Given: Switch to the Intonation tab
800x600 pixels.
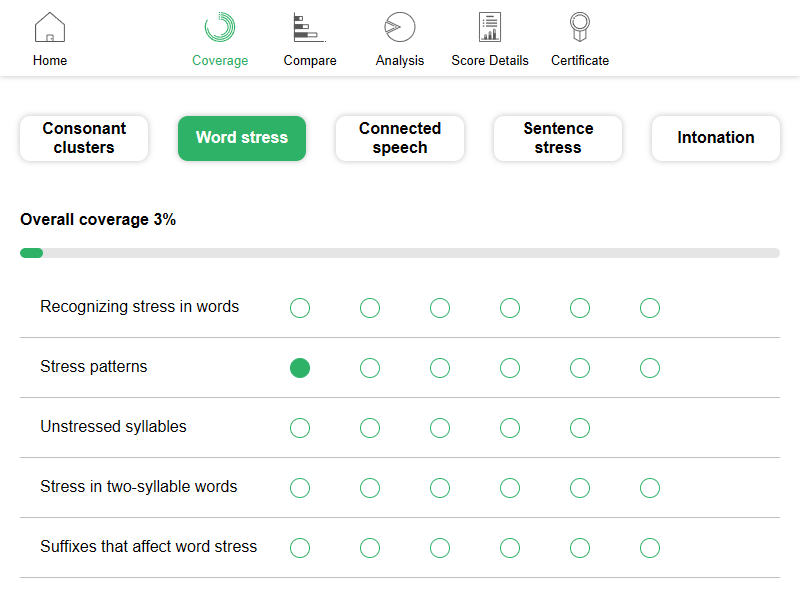Looking at the screenshot, I should click(716, 138).
